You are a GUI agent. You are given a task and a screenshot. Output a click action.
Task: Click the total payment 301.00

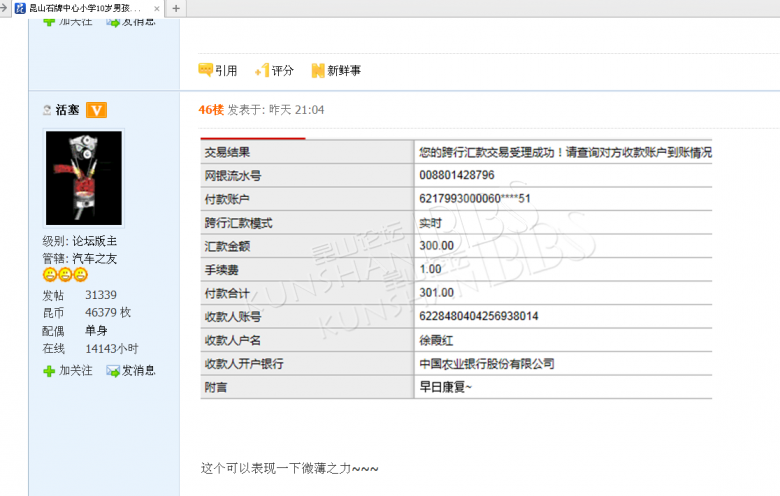point(436,293)
